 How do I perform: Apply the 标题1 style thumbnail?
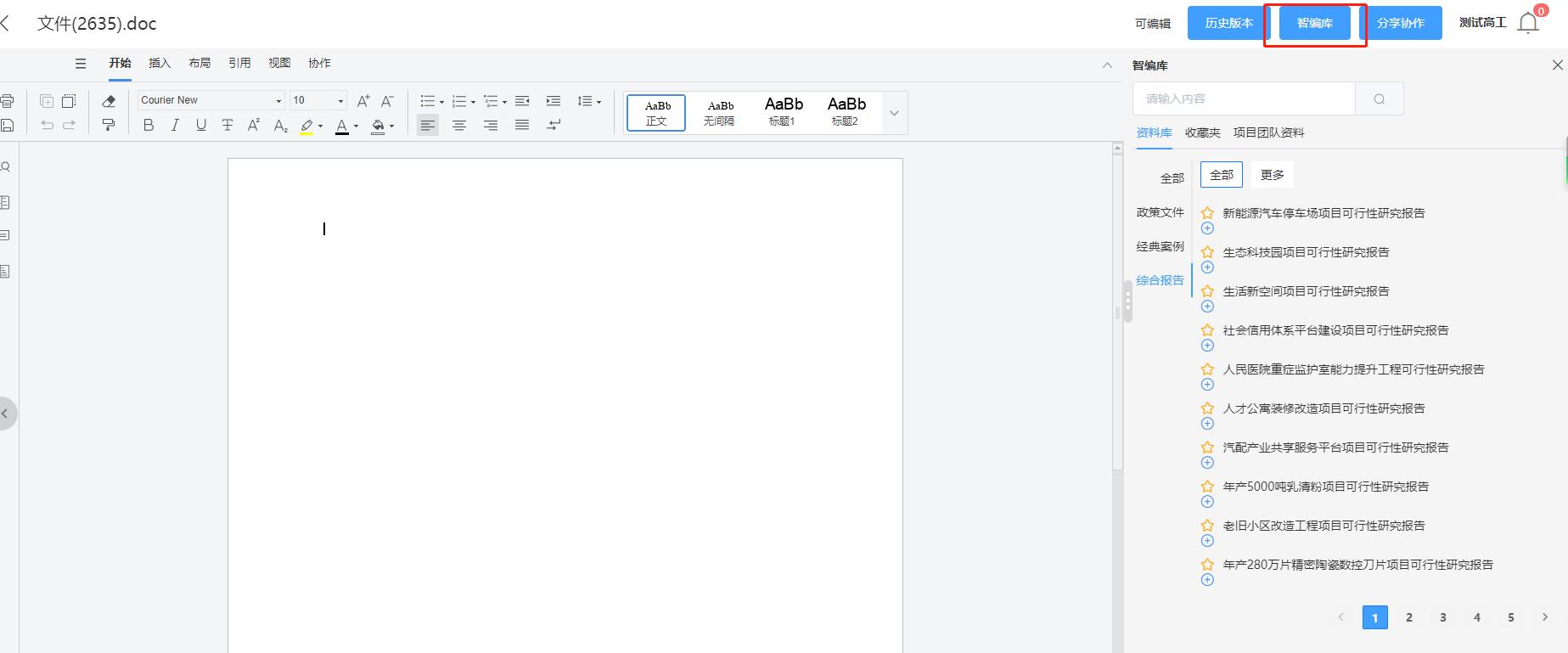782,113
